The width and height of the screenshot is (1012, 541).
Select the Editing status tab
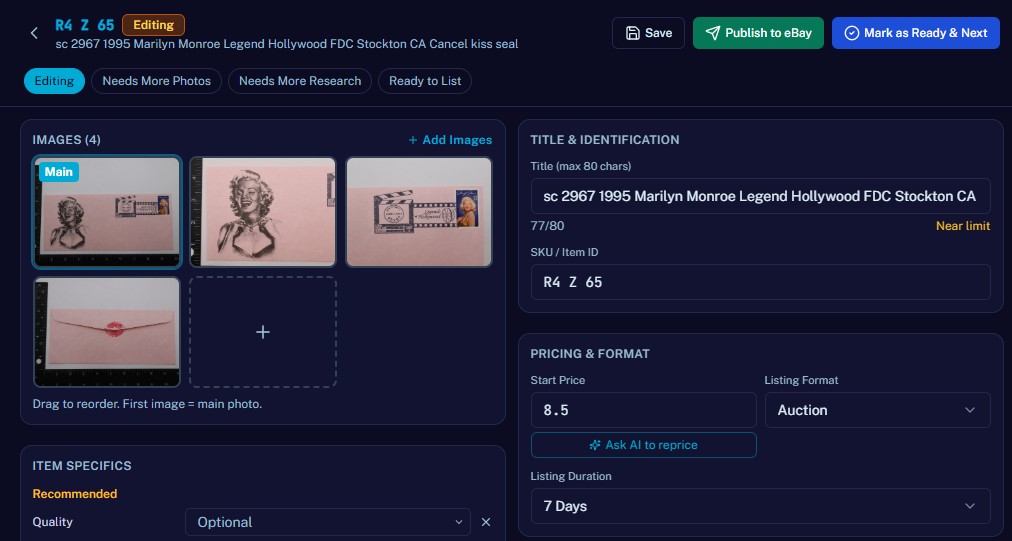54,81
